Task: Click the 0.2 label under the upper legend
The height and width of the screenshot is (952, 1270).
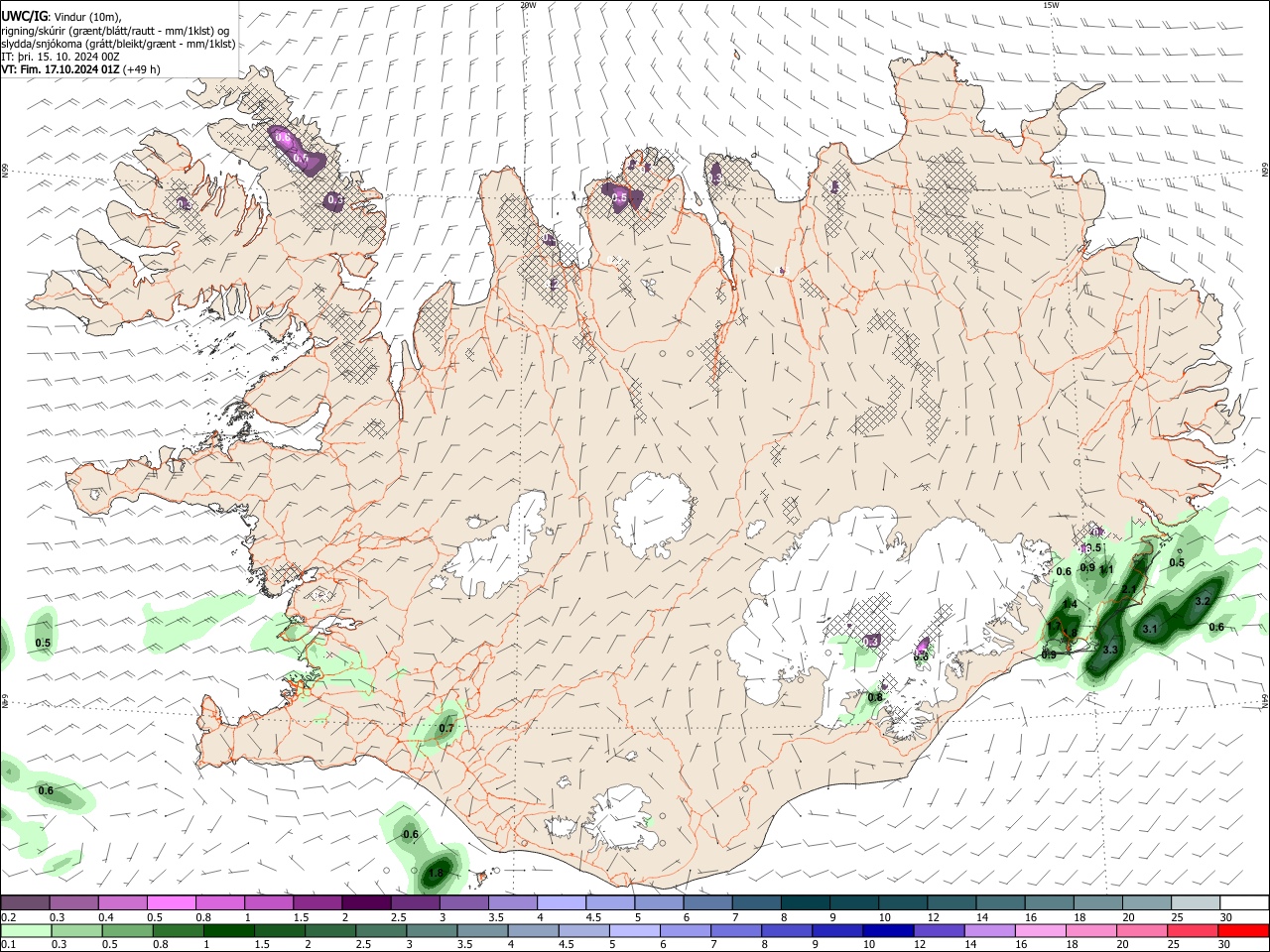Action: pyautogui.click(x=7, y=917)
